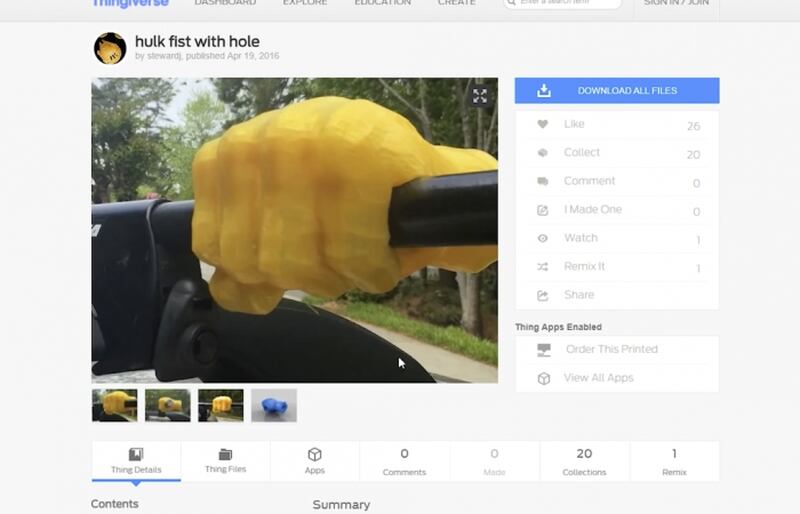The height and width of the screenshot is (514, 800).
Task: Click the Comment row label
Action: [x=589, y=181]
